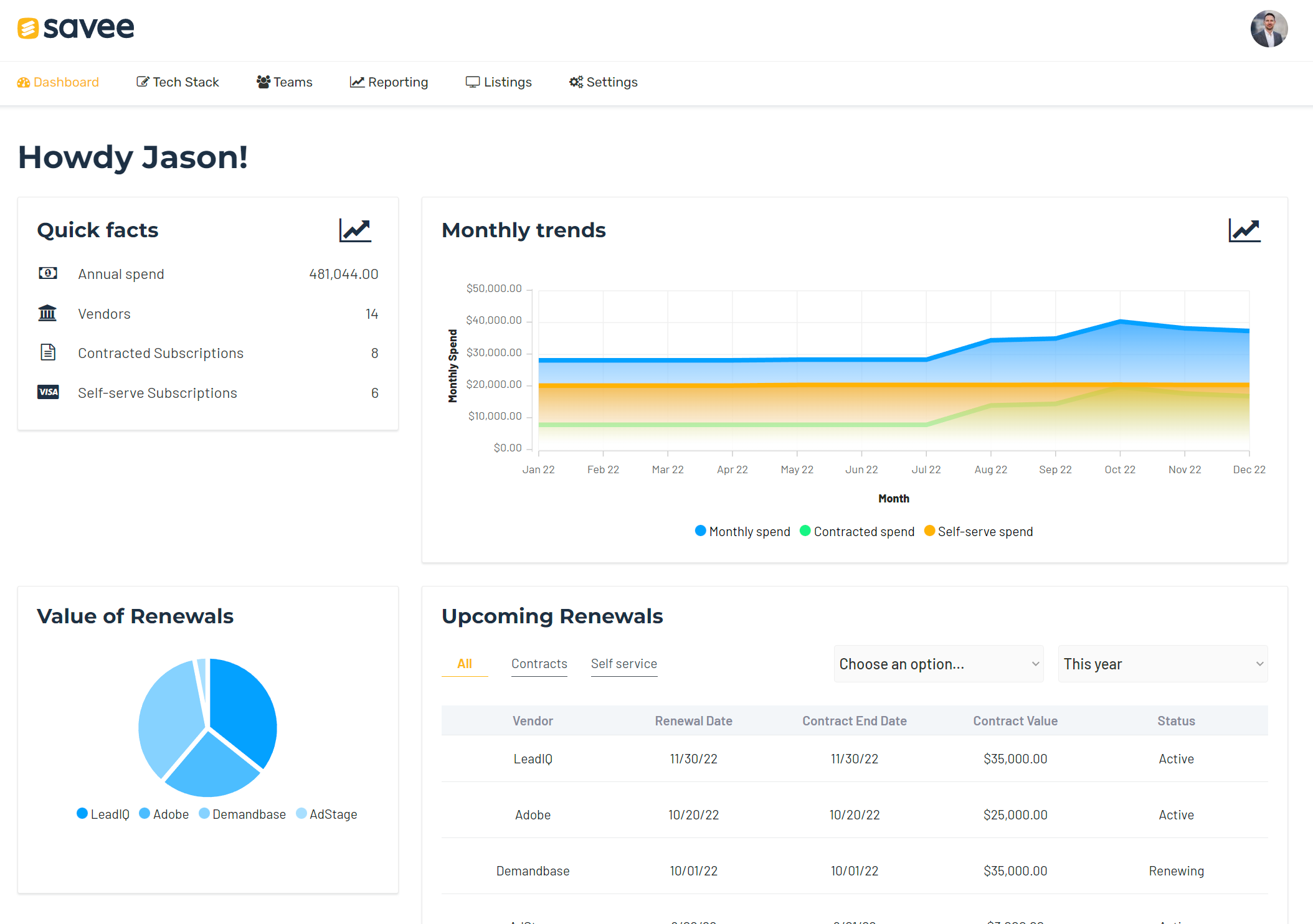
Task: Expand the This year dropdown
Action: click(x=1162, y=664)
